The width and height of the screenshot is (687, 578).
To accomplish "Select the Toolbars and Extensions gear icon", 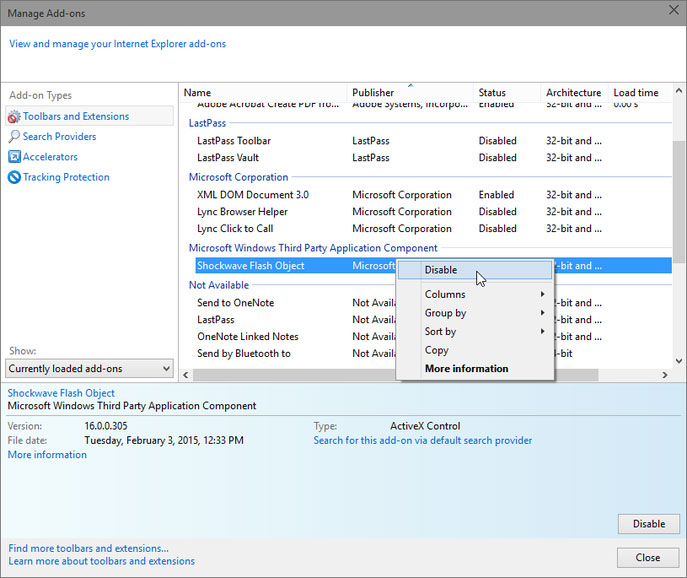I will tap(14, 117).
